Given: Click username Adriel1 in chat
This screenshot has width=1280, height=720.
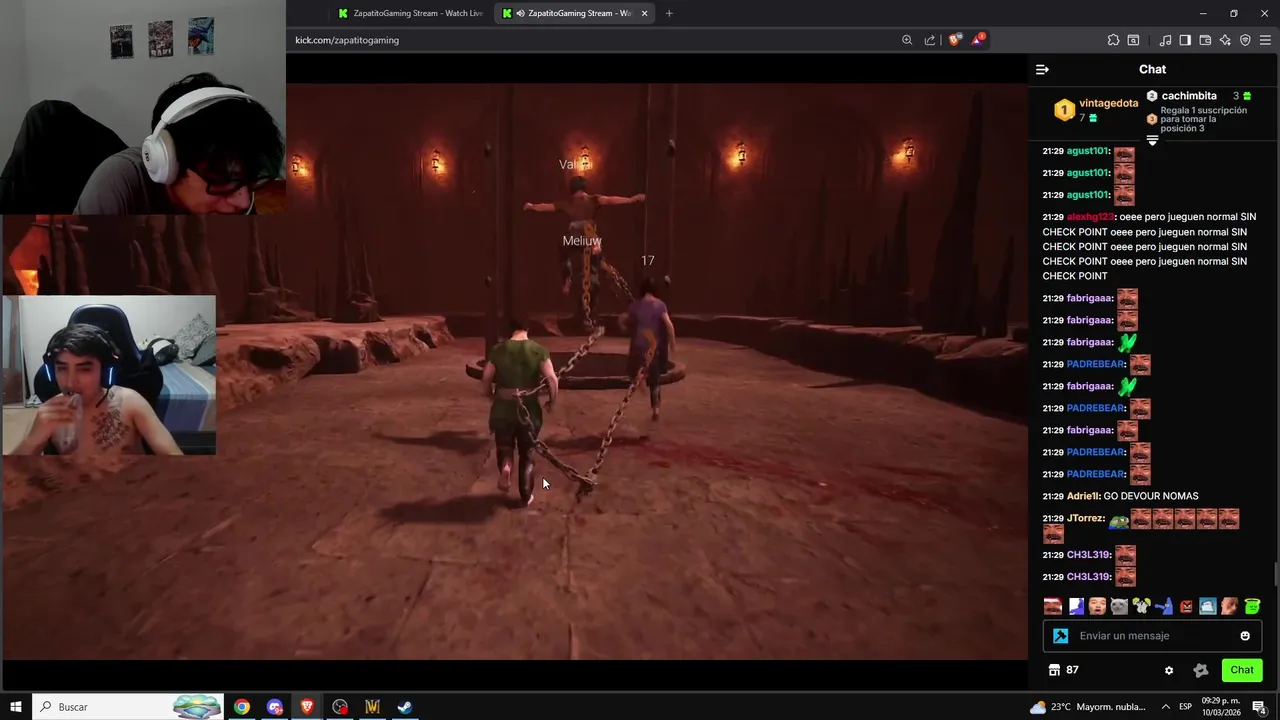Looking at the screenshot, I should [x=1082, y=496].
